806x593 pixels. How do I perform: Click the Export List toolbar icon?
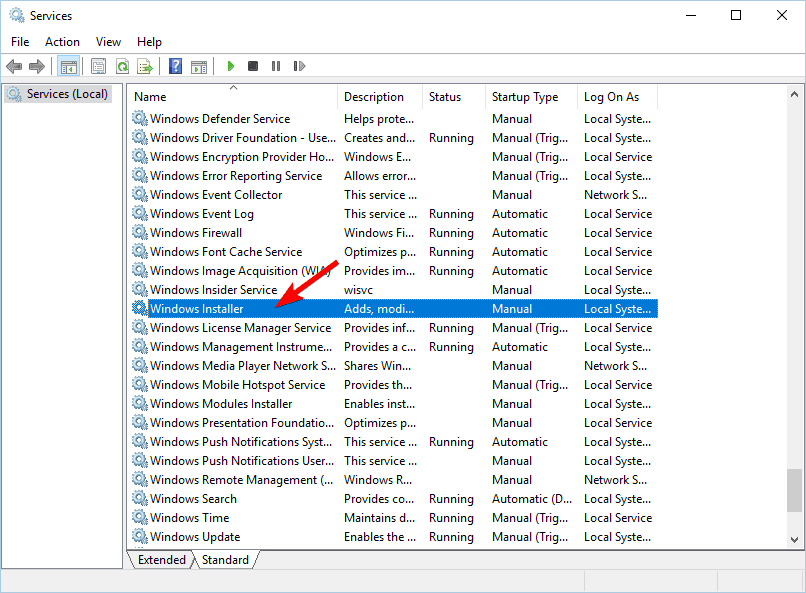point(145,66)
